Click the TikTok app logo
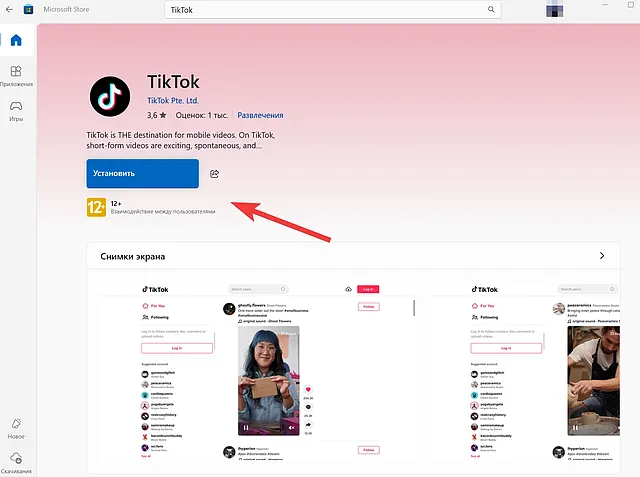 (x=110, y=96)
